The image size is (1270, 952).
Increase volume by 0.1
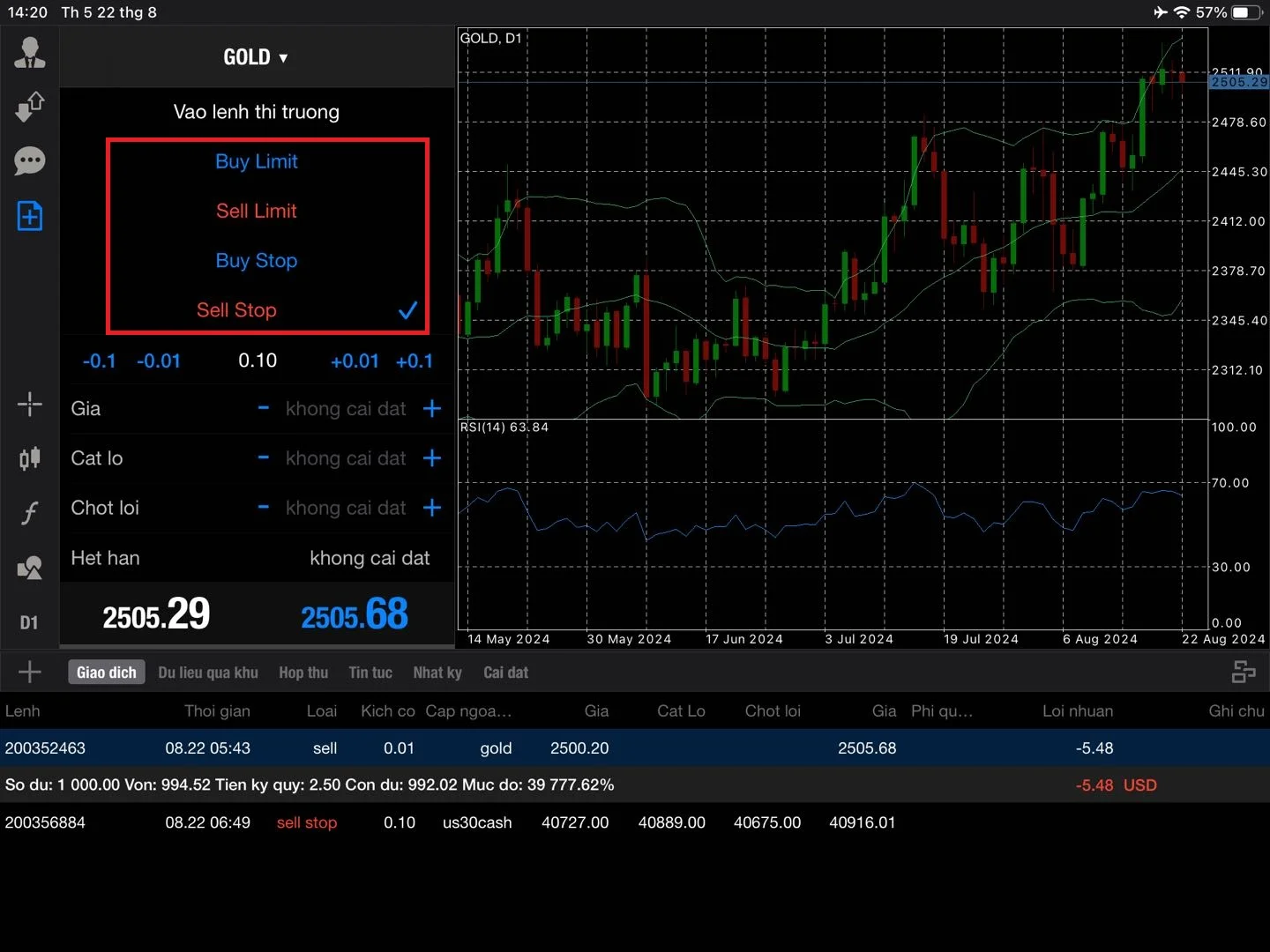[x=415, y=361]
